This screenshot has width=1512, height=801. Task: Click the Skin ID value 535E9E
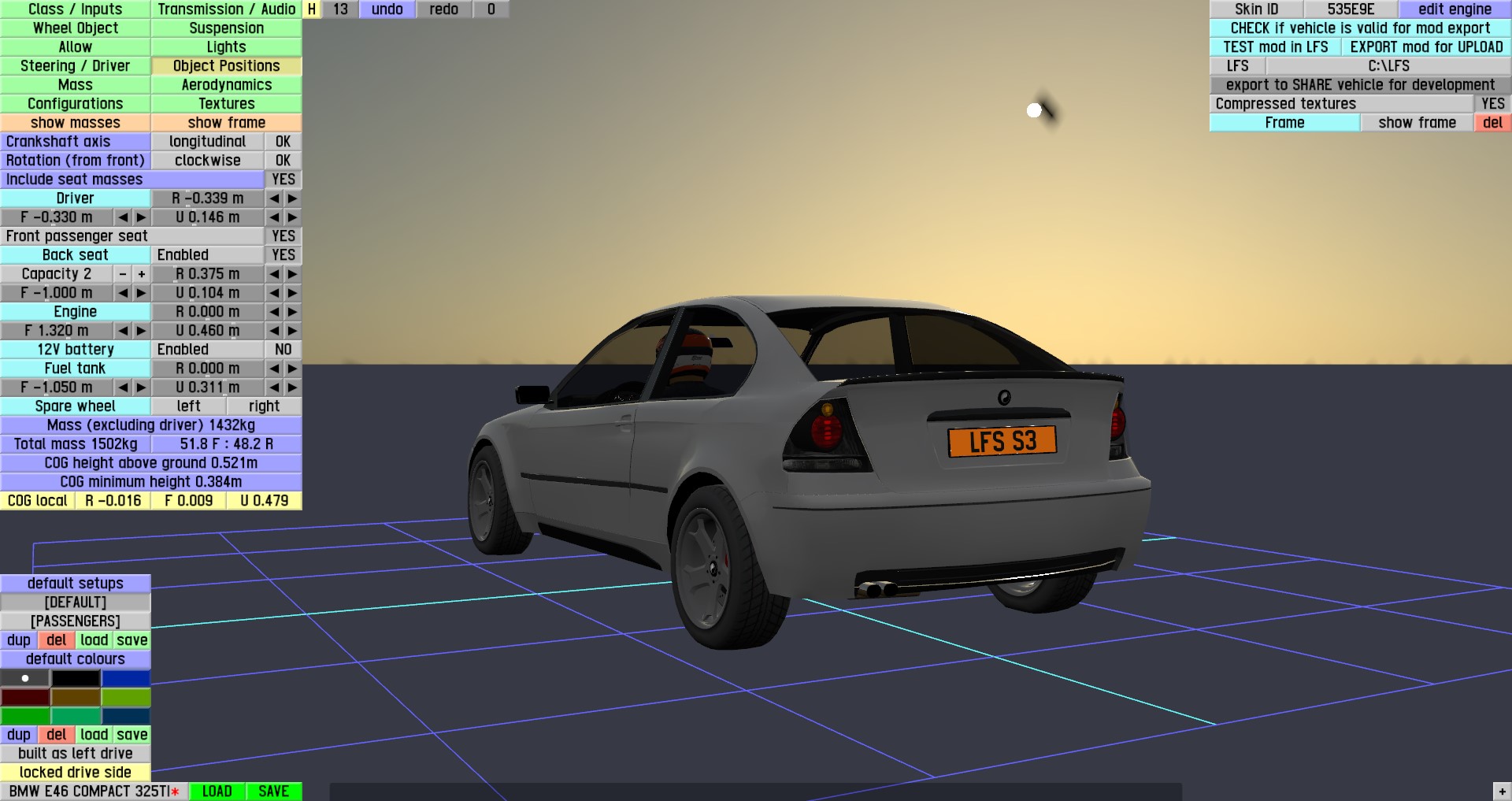[1351, 9]
